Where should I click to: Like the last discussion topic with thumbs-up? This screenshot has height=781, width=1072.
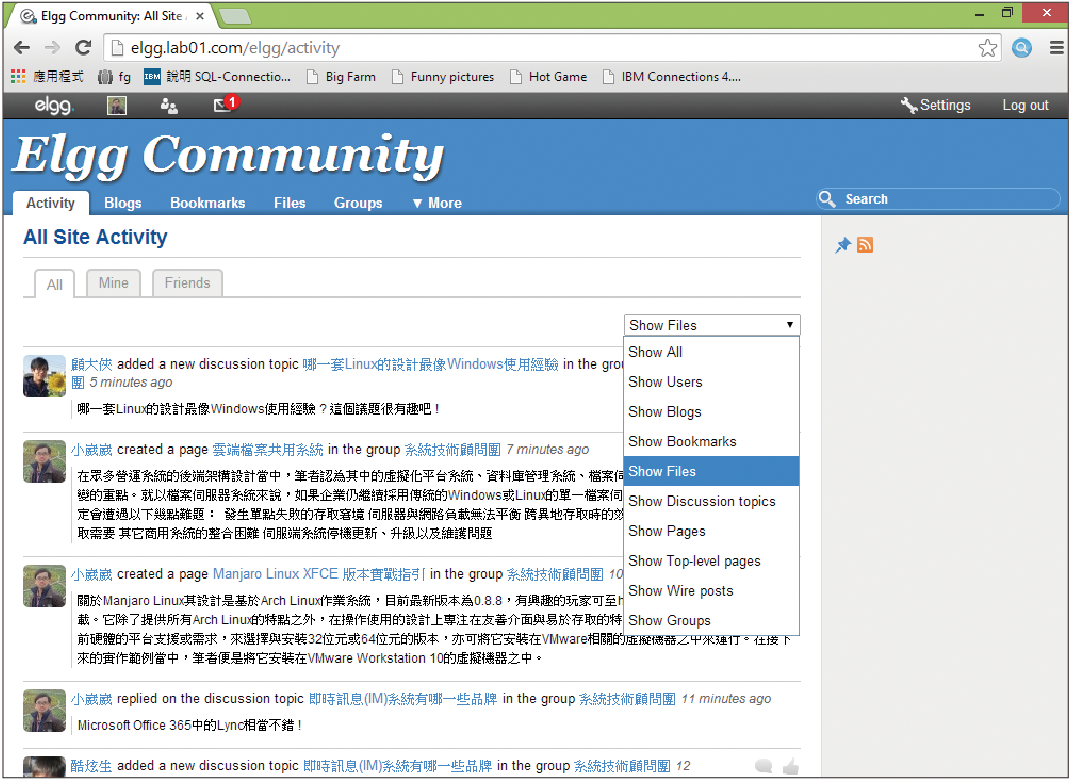pos(790,767)
